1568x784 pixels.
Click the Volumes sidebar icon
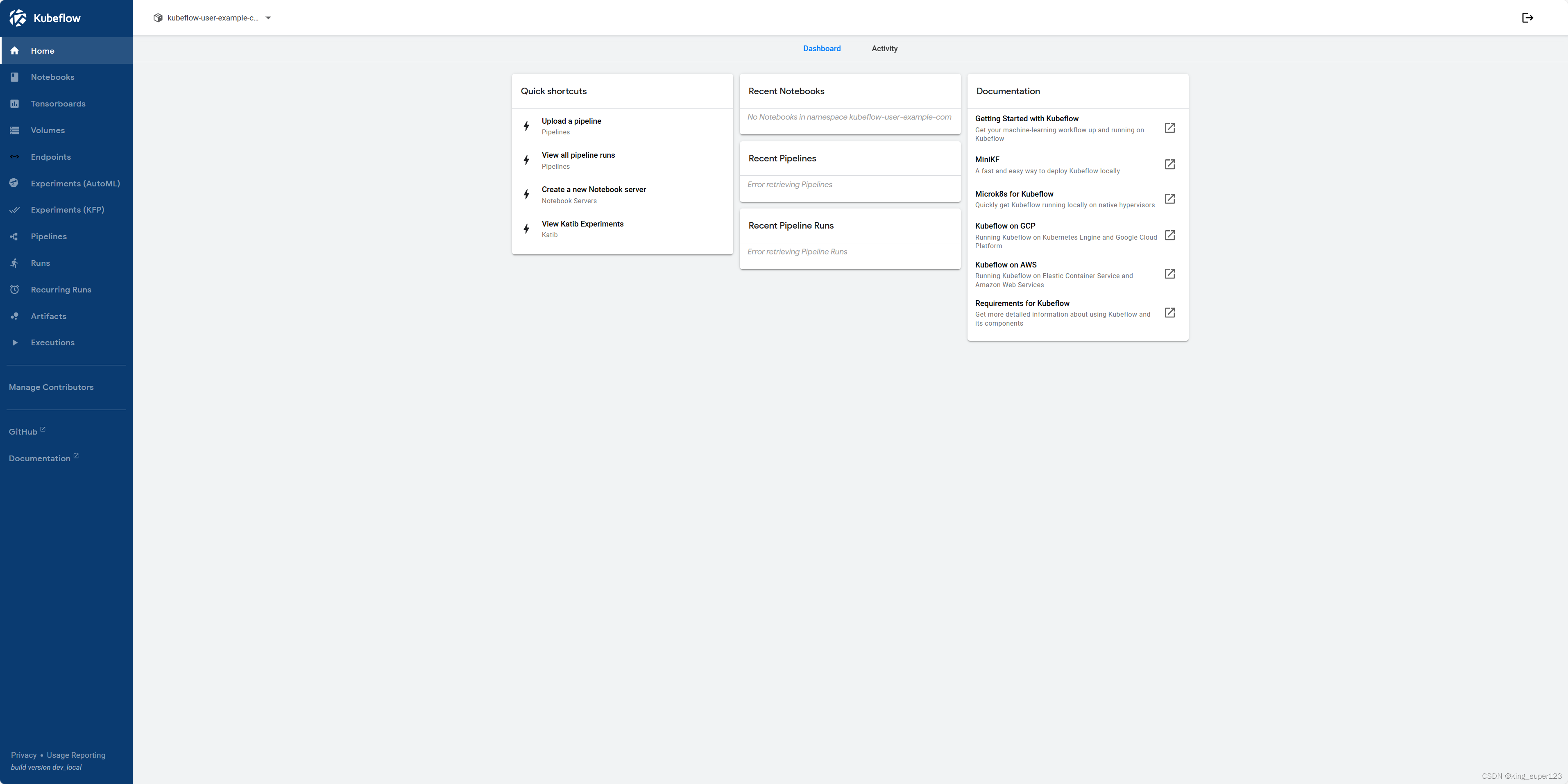15,130
